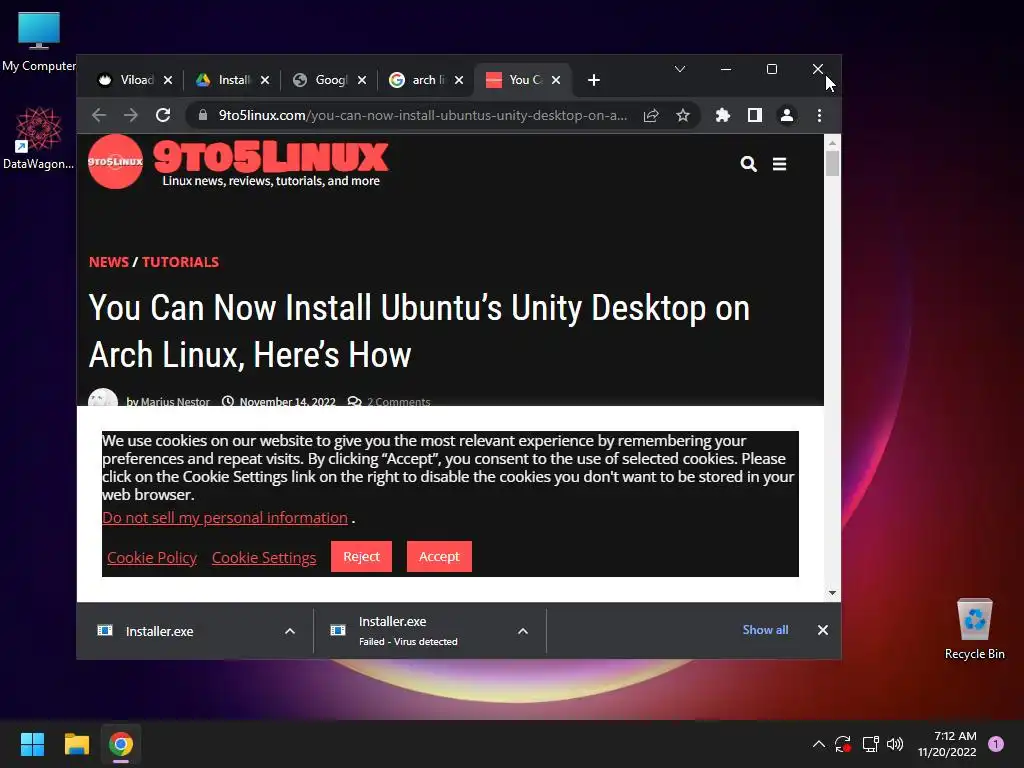Open the Extensions puzzle icon
This screenshot has height=768, width=1024.
(x=722, y=116)
